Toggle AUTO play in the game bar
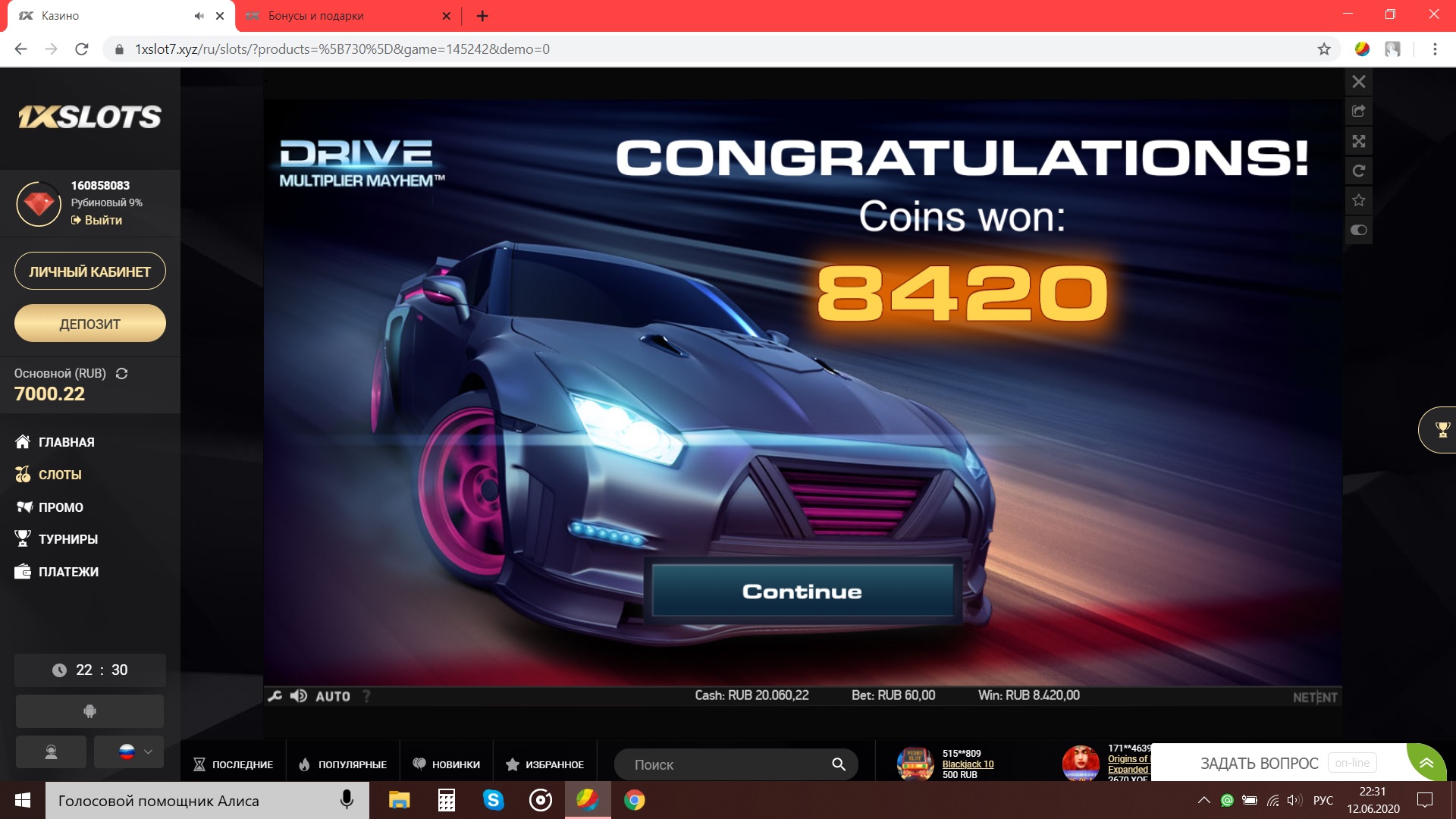1456x819 pixels. (332, 696)
